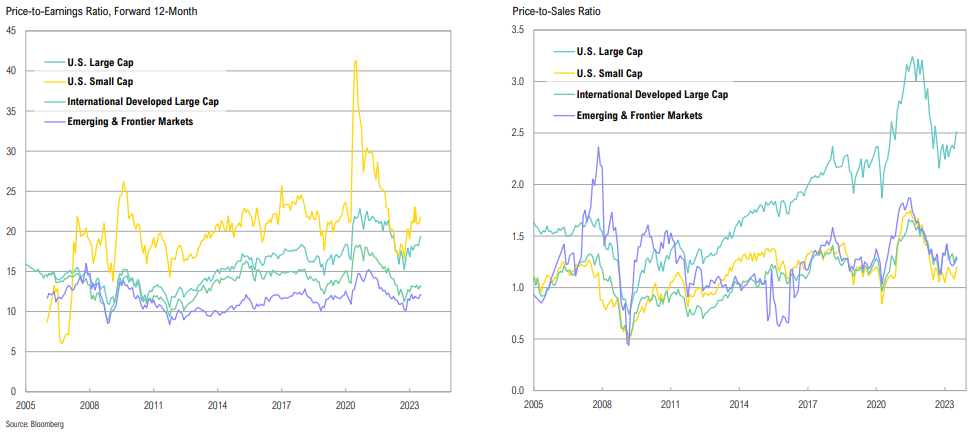The height and width of the screenshot is (432, 974).
Task: Select Emerging & Frontier Markets label in left chart
Action: pyautogui.click(x=130, y=121)
